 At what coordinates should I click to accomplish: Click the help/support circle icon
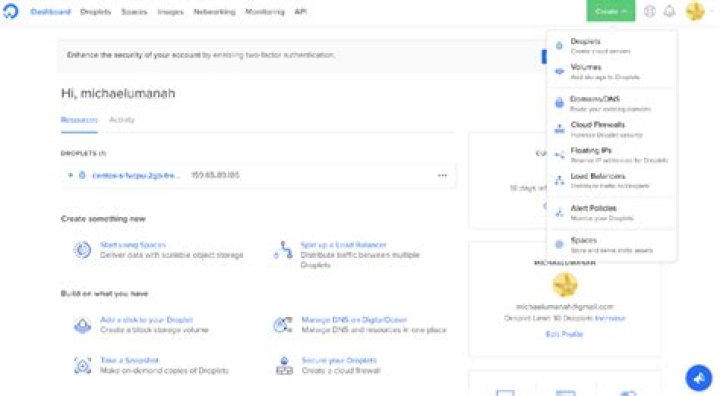point(649,11)
